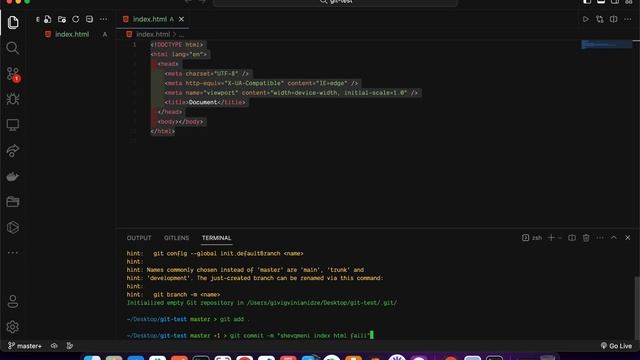Image resolution: width=640 pixels, height=360 pixels.
Task: Open the folder icon in activity bar
Action: tap(13, 202)
